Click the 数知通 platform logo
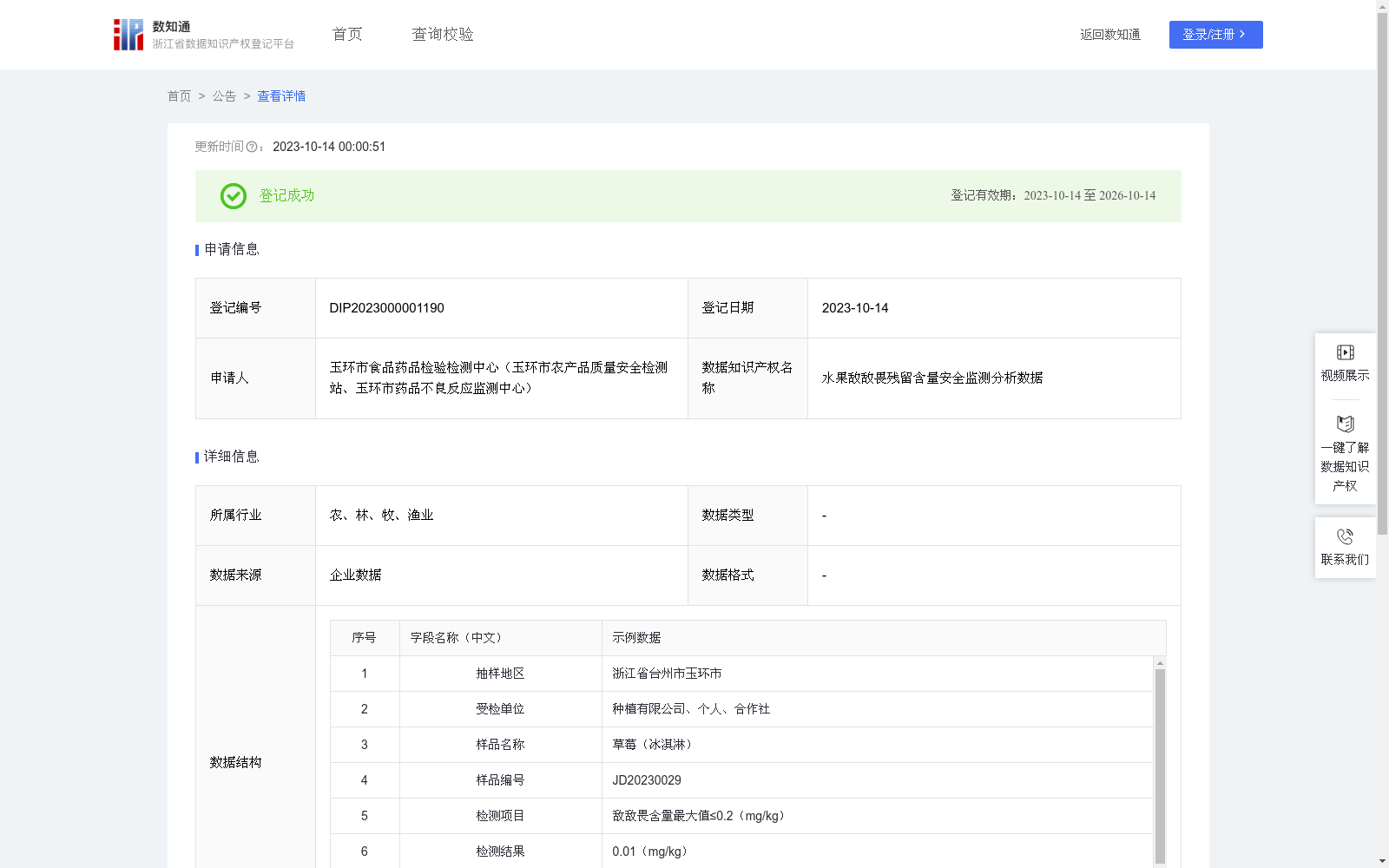Image resolution: width=1389 pixels, height=868 pixels. coord(203,35)
